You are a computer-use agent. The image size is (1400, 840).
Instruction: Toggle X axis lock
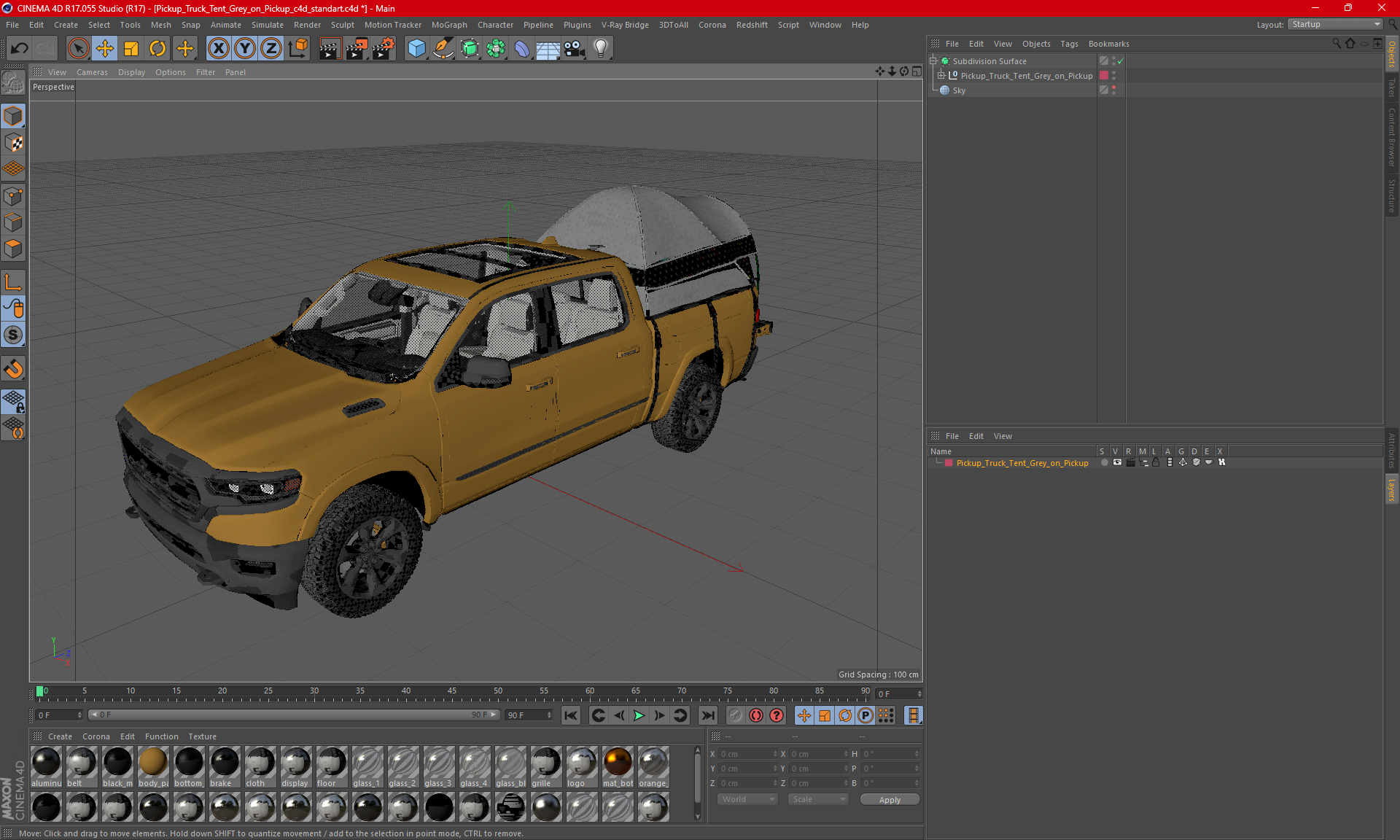pyautogui.click(x=218, y=49)
